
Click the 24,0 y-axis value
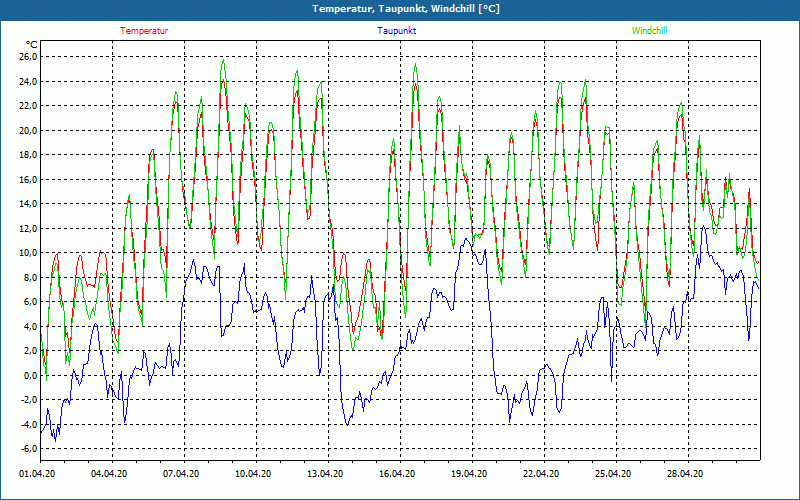pos(28,81)
